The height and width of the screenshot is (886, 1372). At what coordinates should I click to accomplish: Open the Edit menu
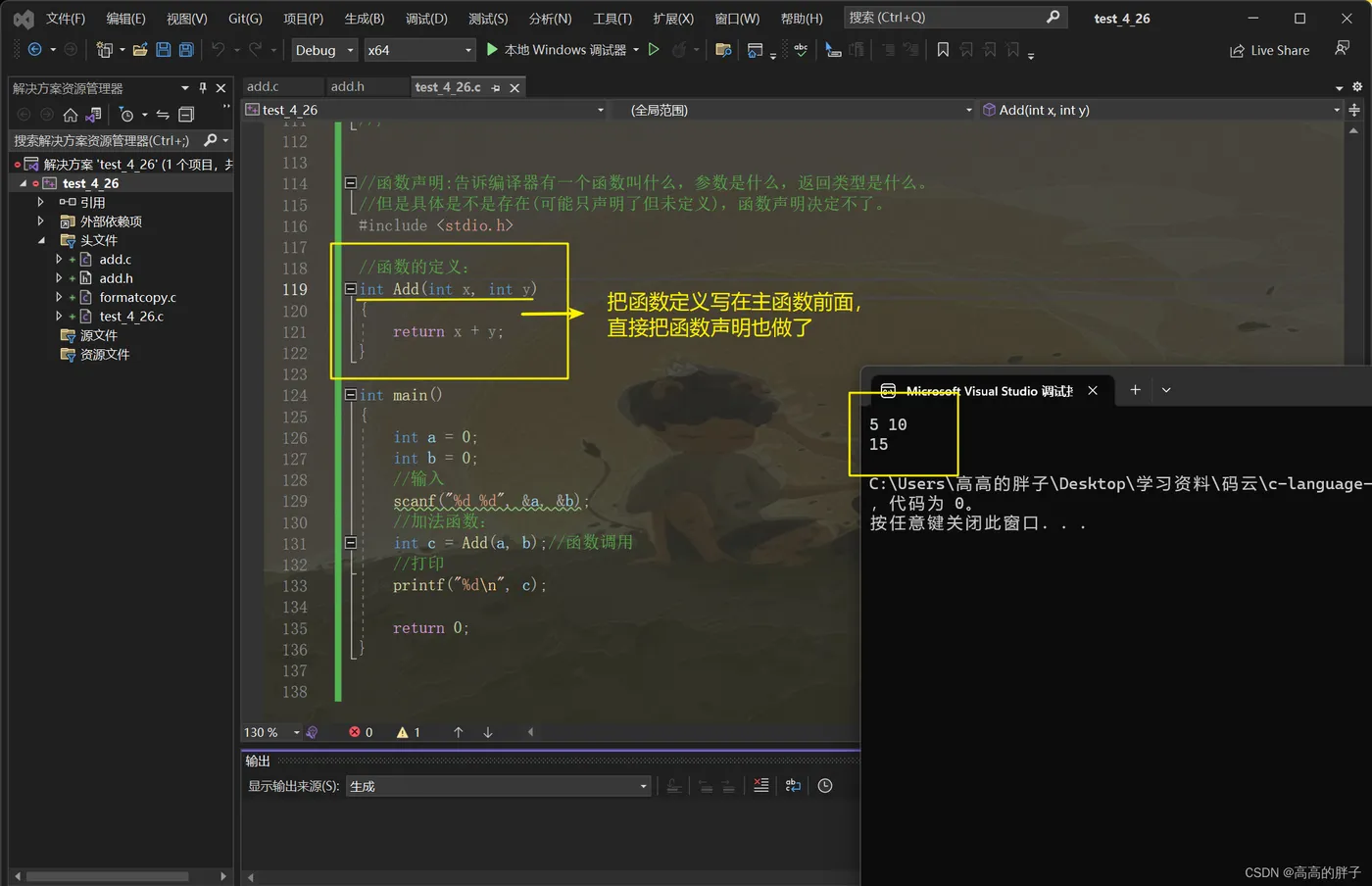pos(125,19)
